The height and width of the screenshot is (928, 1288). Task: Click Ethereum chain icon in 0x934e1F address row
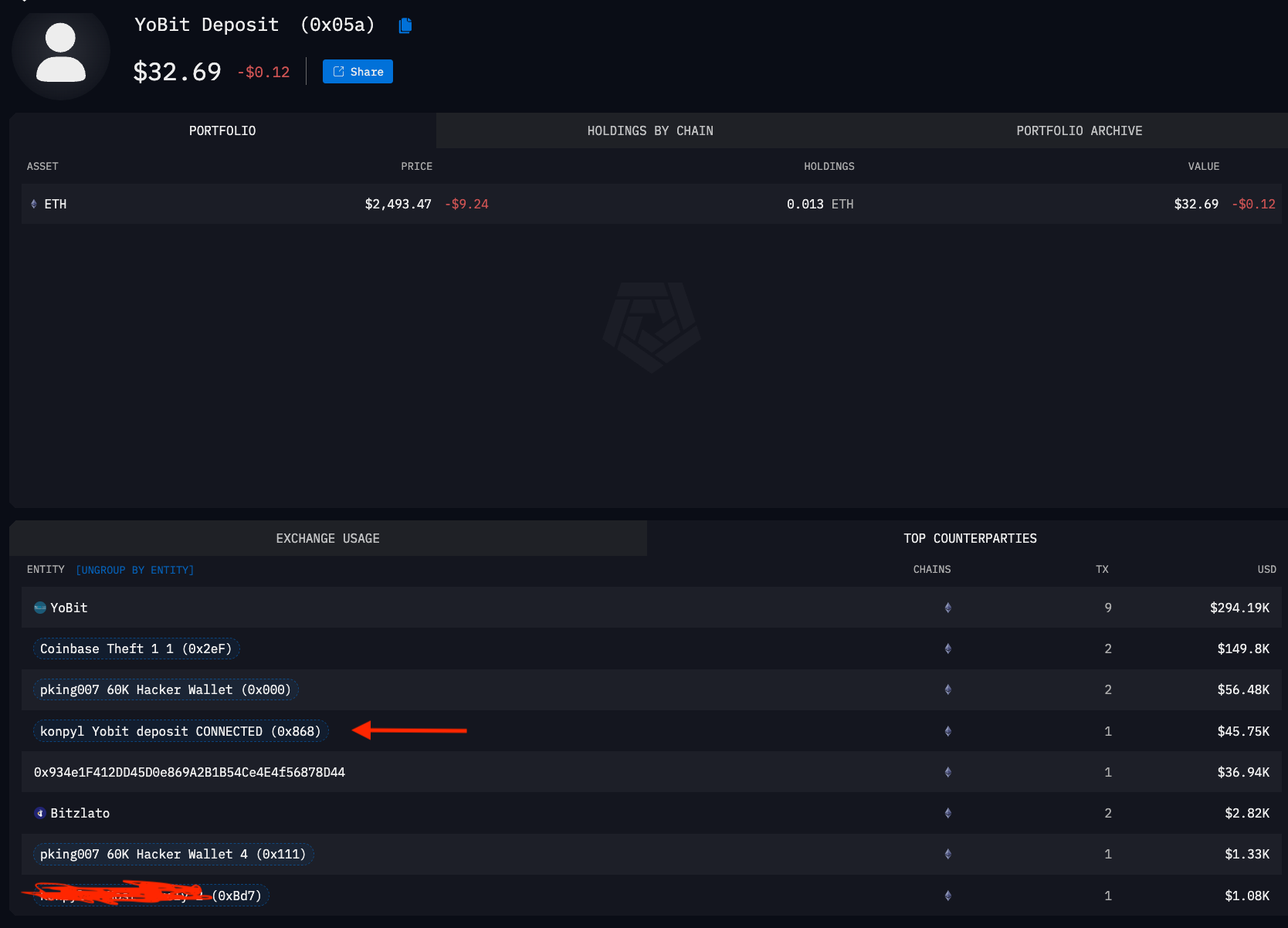tap(947, 772)
